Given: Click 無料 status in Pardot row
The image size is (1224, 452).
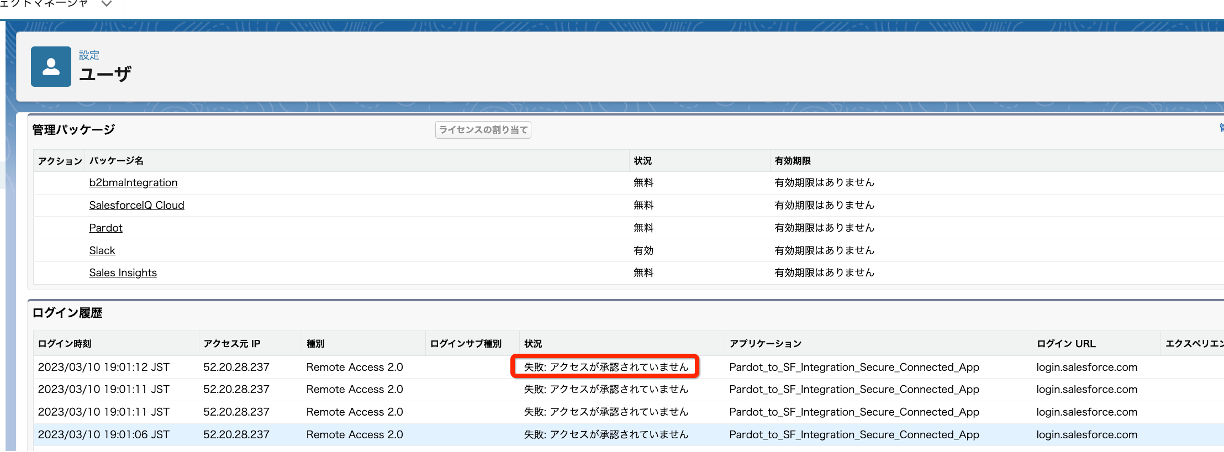Looking at the screenshot, I should point(643,228).
